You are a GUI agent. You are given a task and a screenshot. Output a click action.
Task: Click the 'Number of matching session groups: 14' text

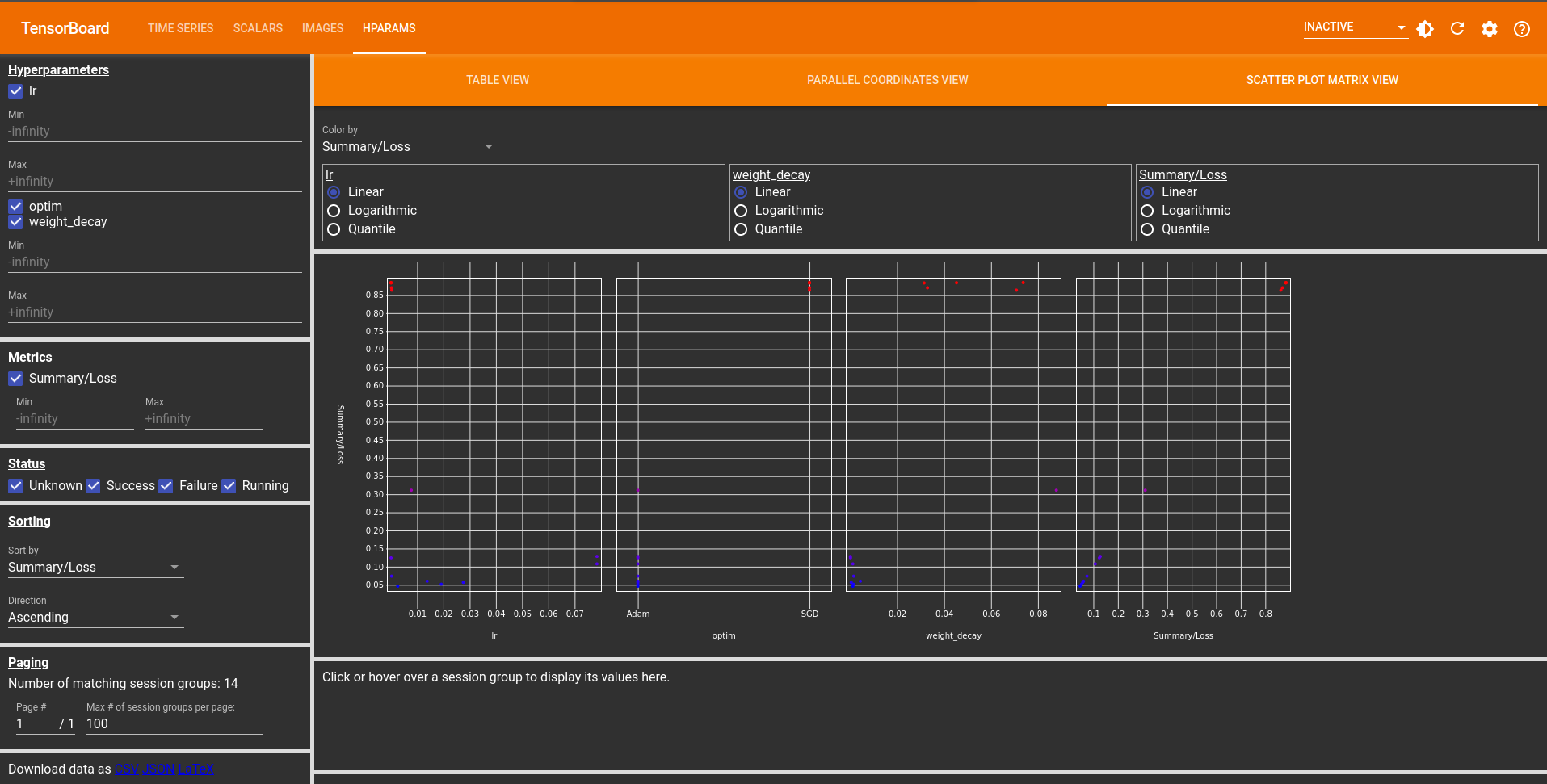click(x=123, y=684)
